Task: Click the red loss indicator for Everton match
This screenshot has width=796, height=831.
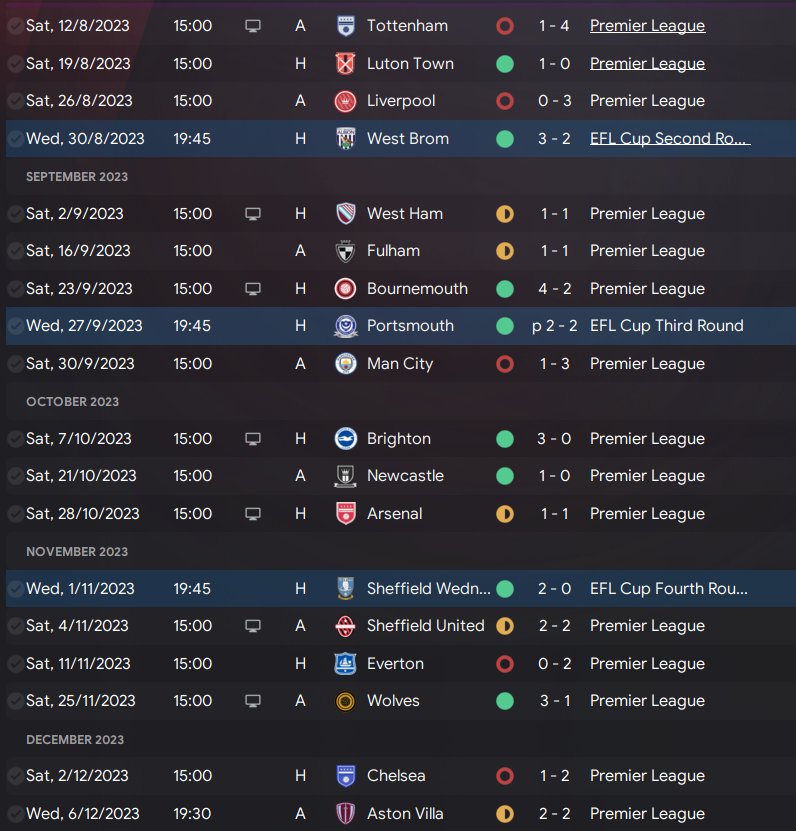Action: coord(505,664)
